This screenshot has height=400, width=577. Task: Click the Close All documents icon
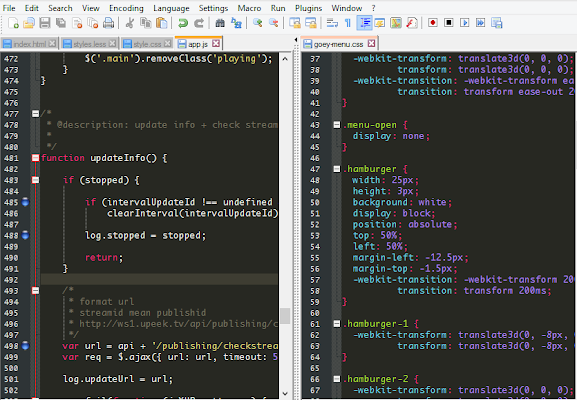(x=92, y=23)
